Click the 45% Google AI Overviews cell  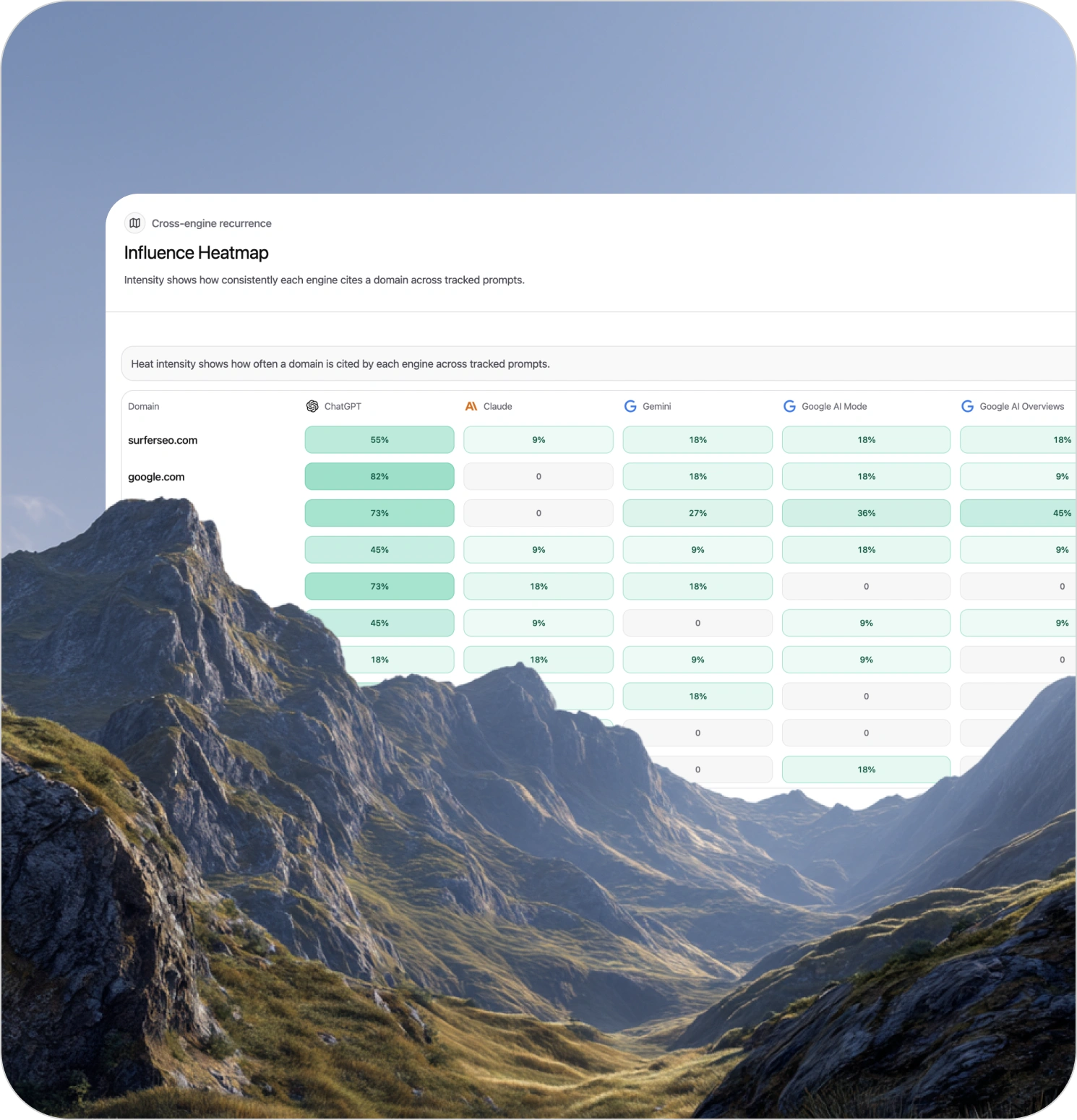pyautogui.click(x=1019, y=513)
